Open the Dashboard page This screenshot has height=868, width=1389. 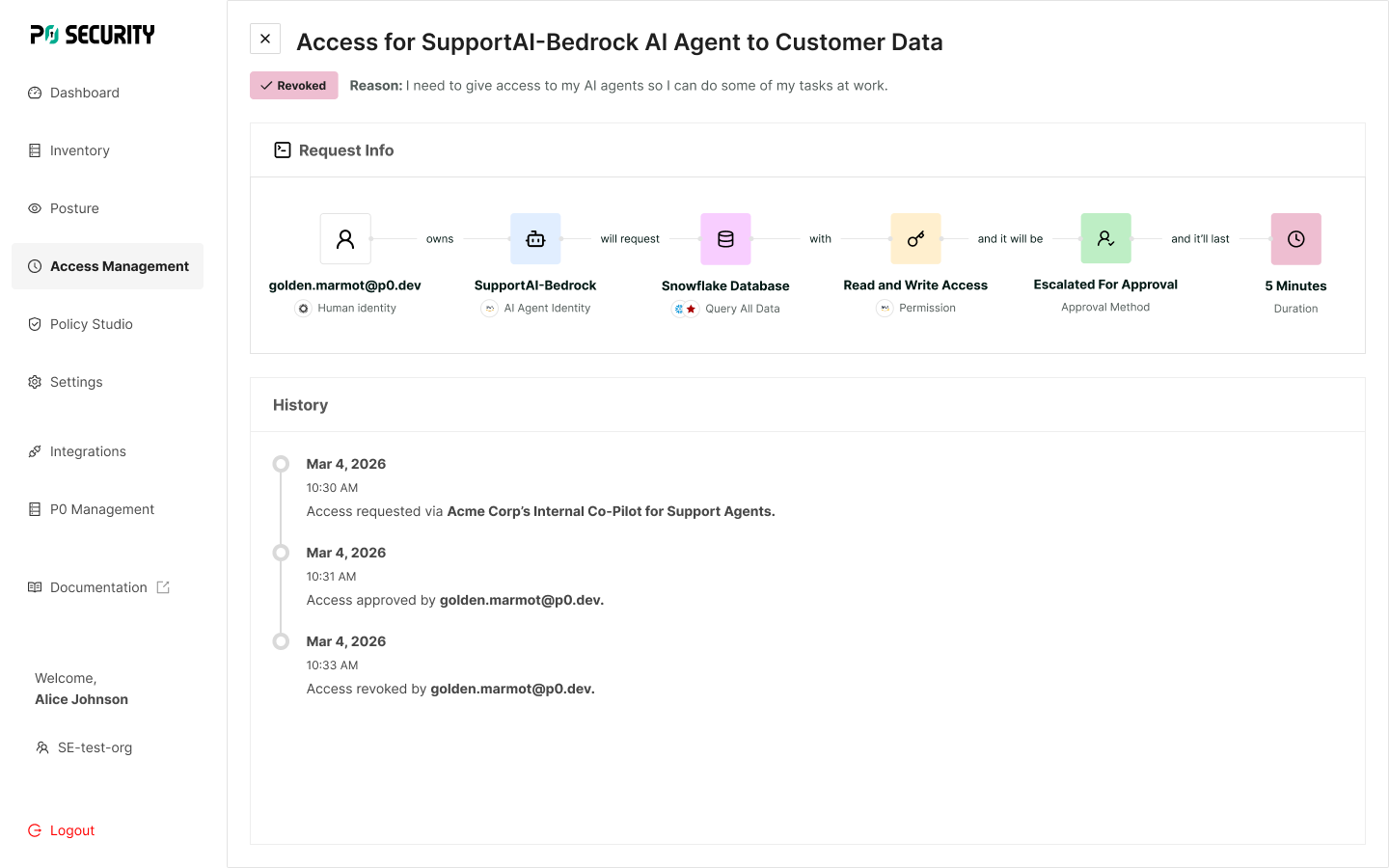85,93
